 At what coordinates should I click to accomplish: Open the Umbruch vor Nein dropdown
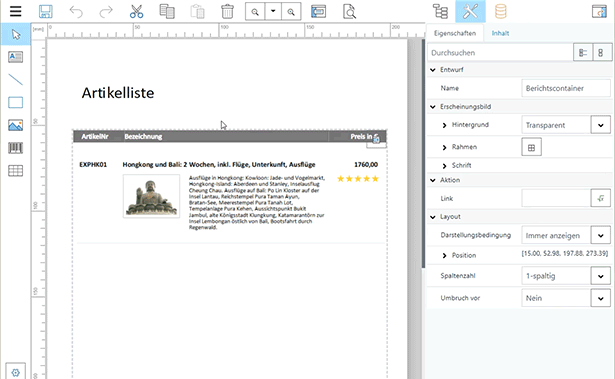(x=600, y=298)
